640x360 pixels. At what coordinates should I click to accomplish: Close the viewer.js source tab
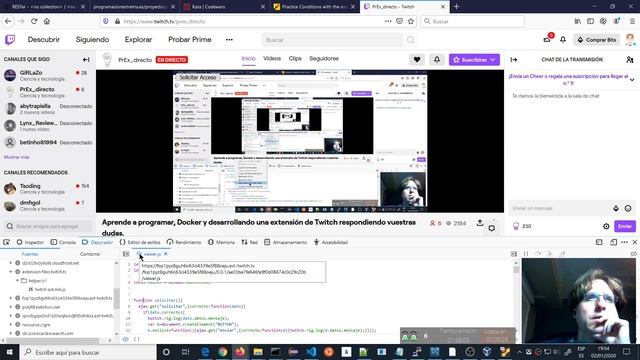coord(165,254)
